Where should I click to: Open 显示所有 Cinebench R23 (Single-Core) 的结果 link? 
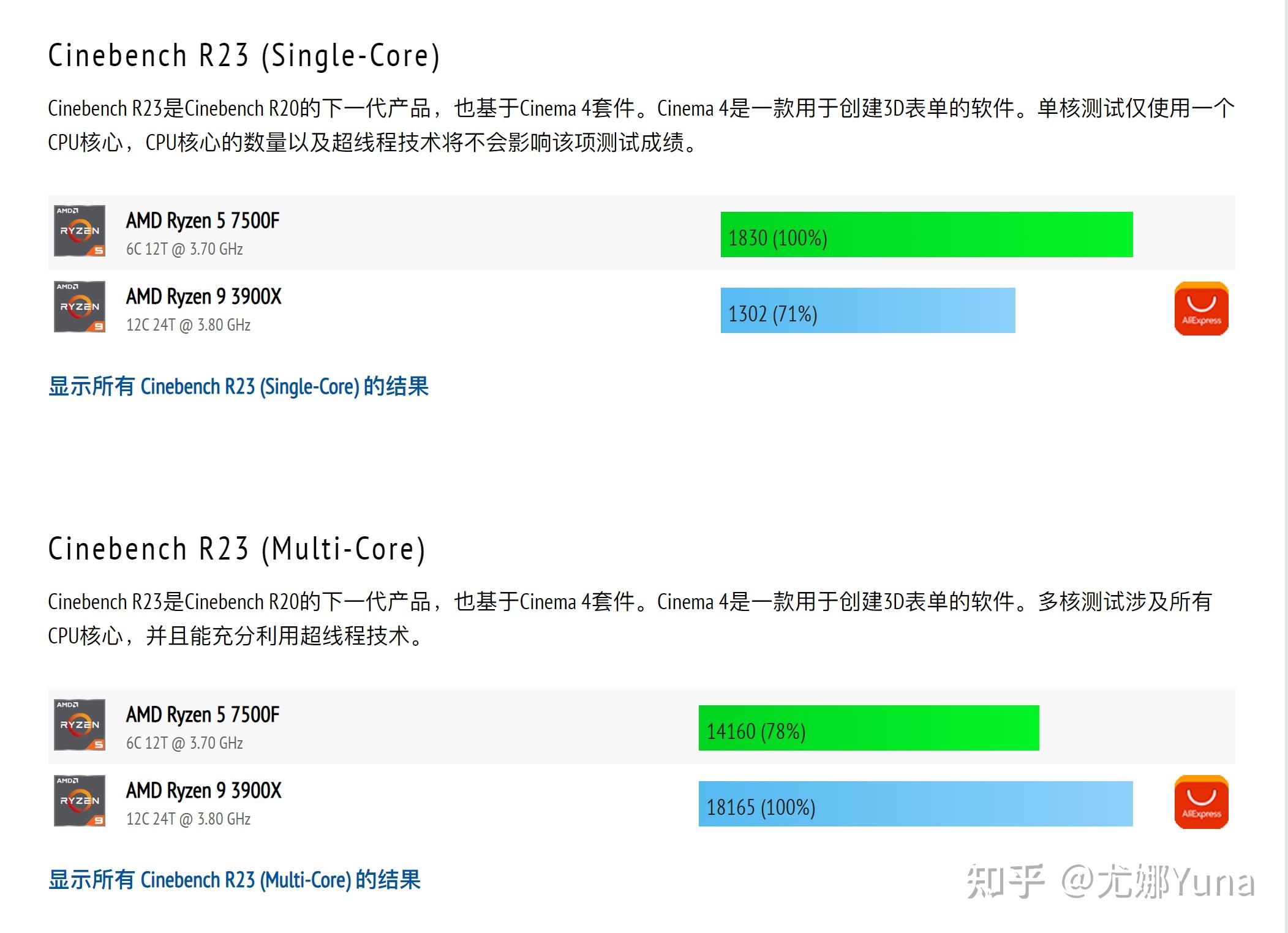click(238, 386)
